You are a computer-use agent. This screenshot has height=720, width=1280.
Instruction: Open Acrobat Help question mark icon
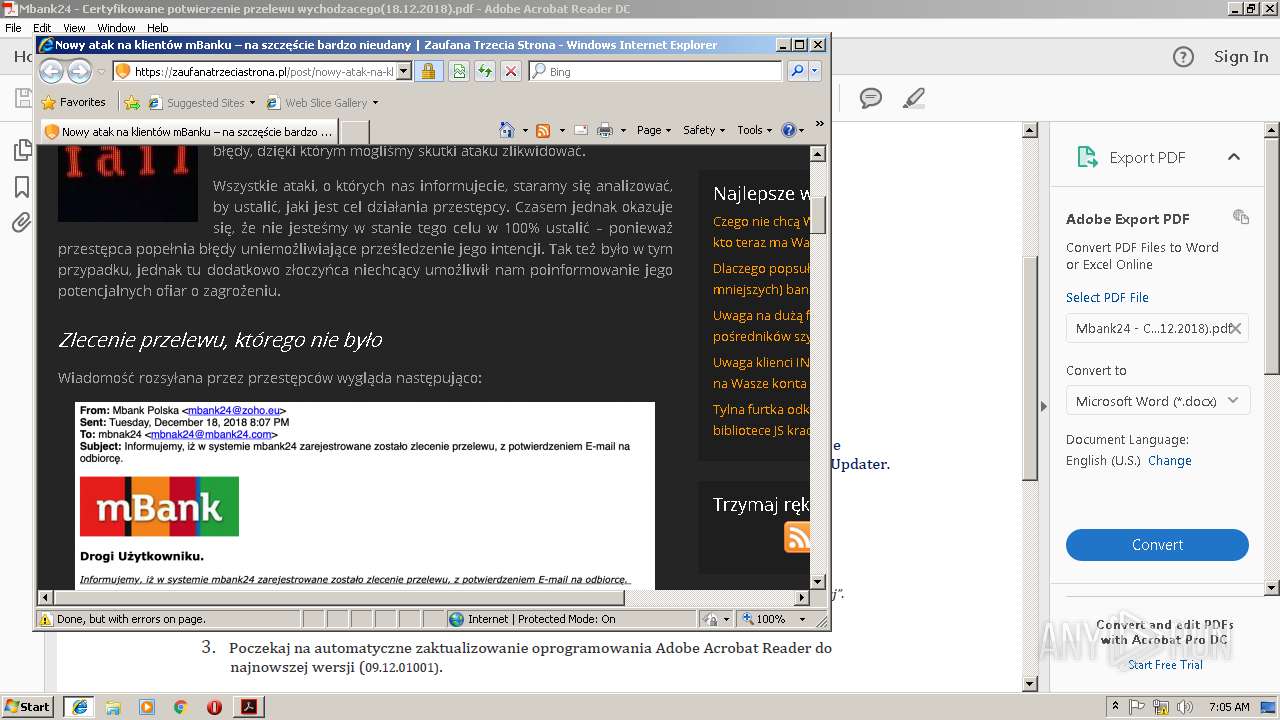[1183, 57]
